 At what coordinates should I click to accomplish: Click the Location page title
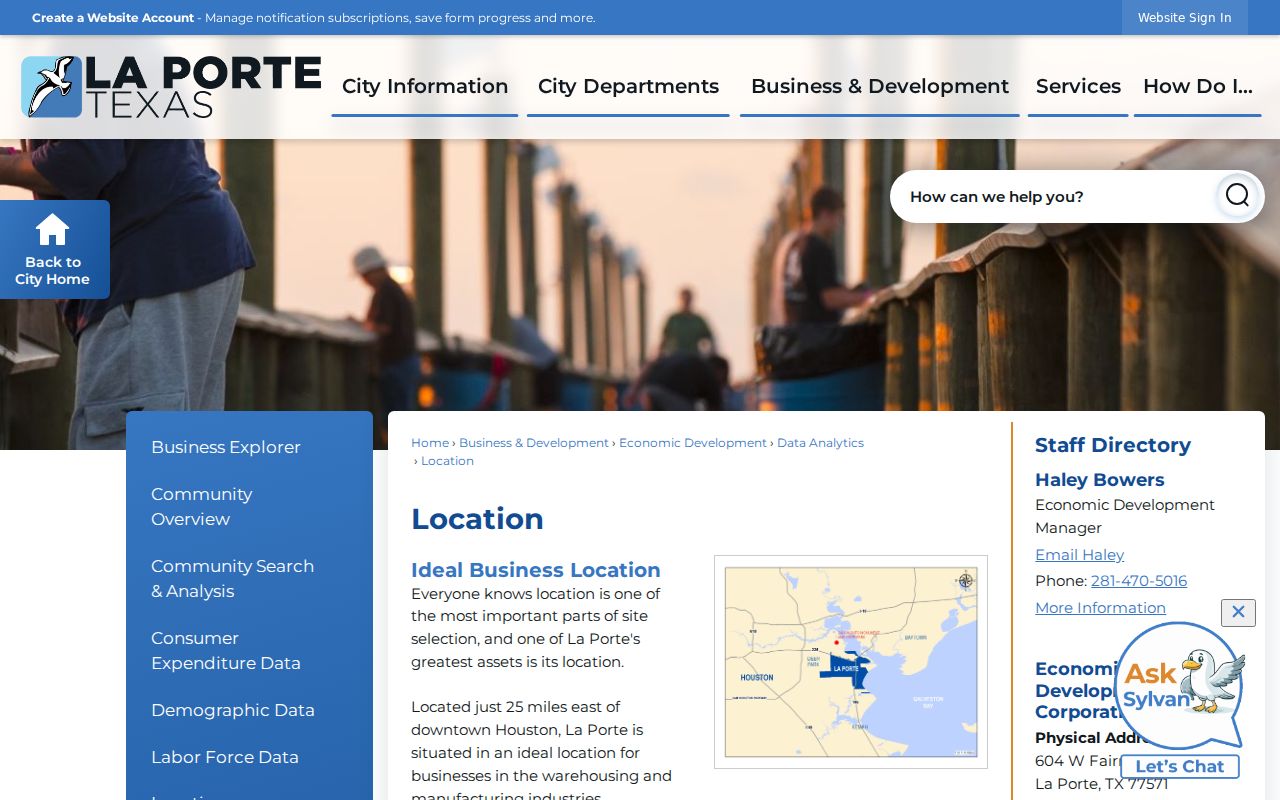pyautogui.click(x=477, y=519)
